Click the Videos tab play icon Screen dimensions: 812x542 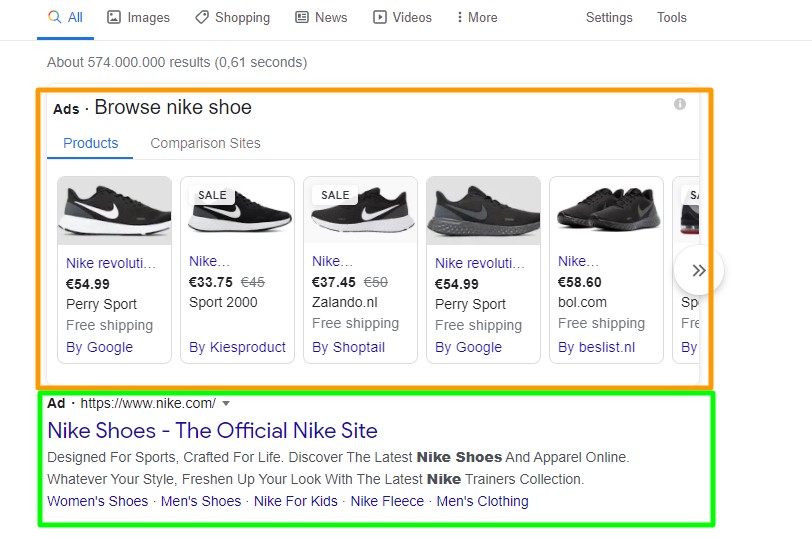(380, 17)
